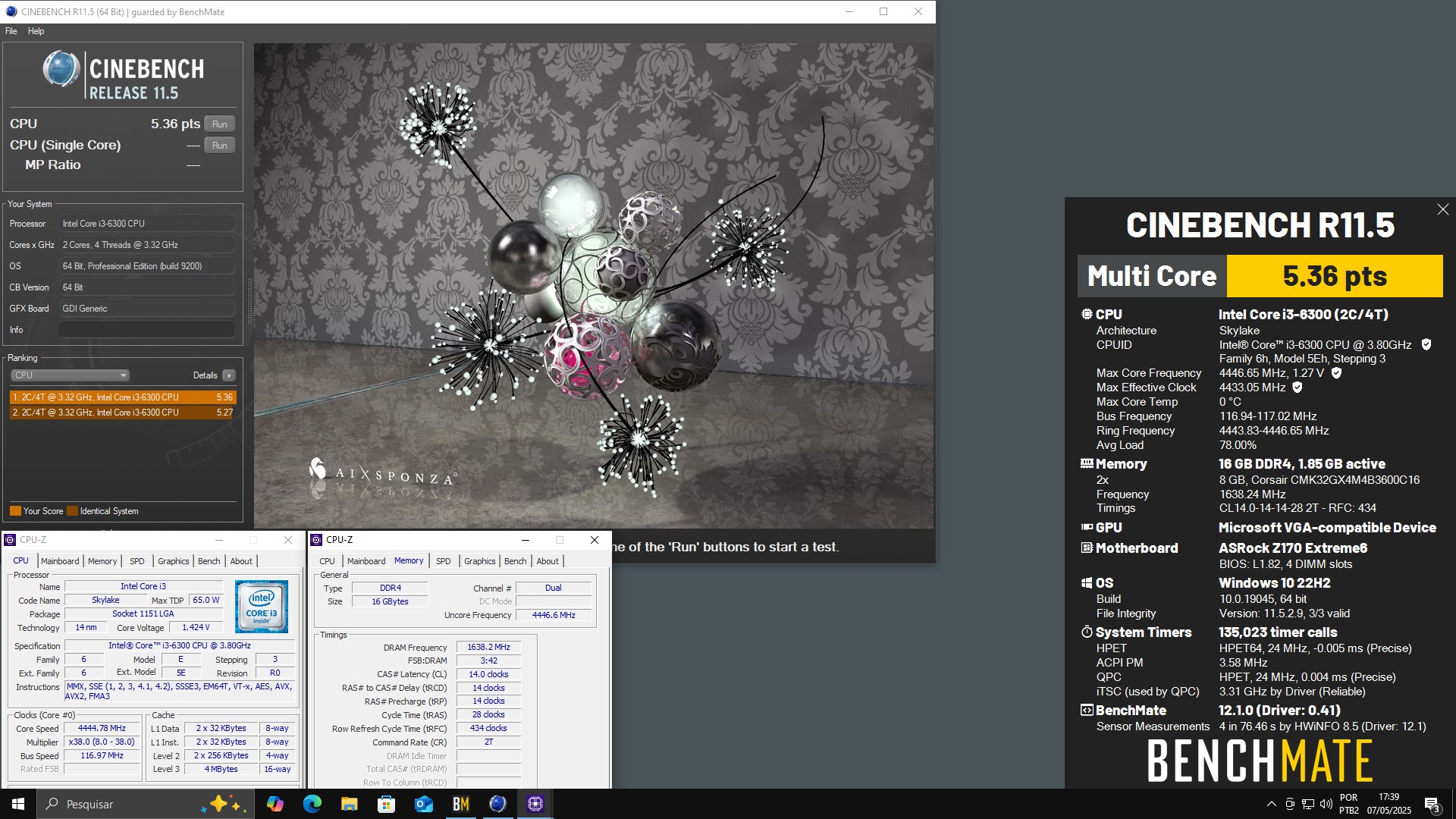
Task: Click the Windows OS icon in BenchMate panel
Action: point(1087,582)
